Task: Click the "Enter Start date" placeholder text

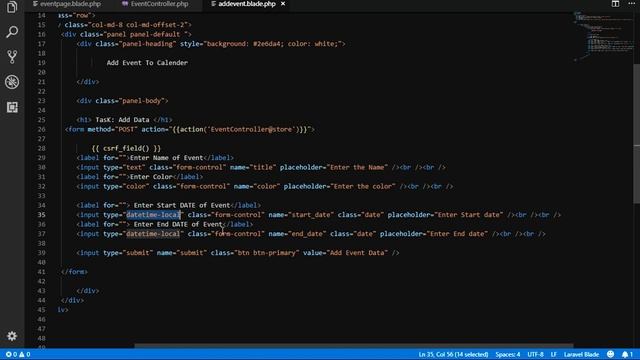Action: (x=469, y=215)
